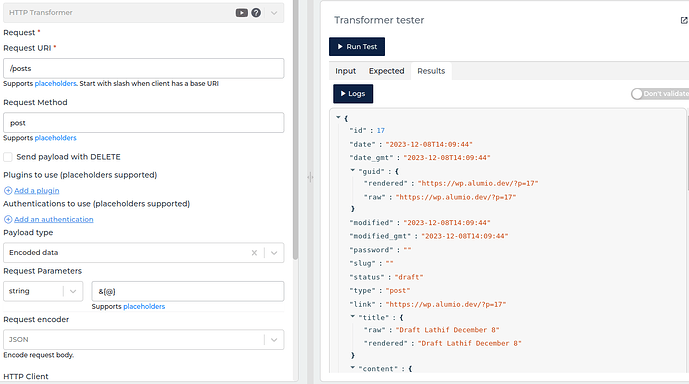Collapse the "guid" JSON node

coord(352,170)
